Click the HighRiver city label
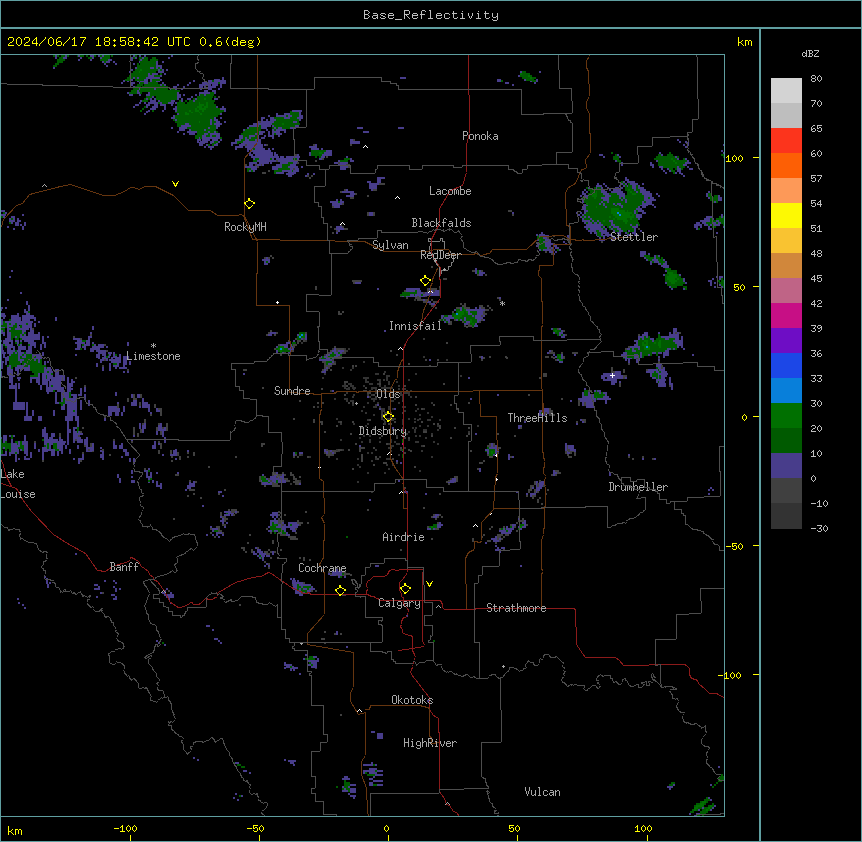The width and height of the screenshot is (862, 842). click(430, 743)
